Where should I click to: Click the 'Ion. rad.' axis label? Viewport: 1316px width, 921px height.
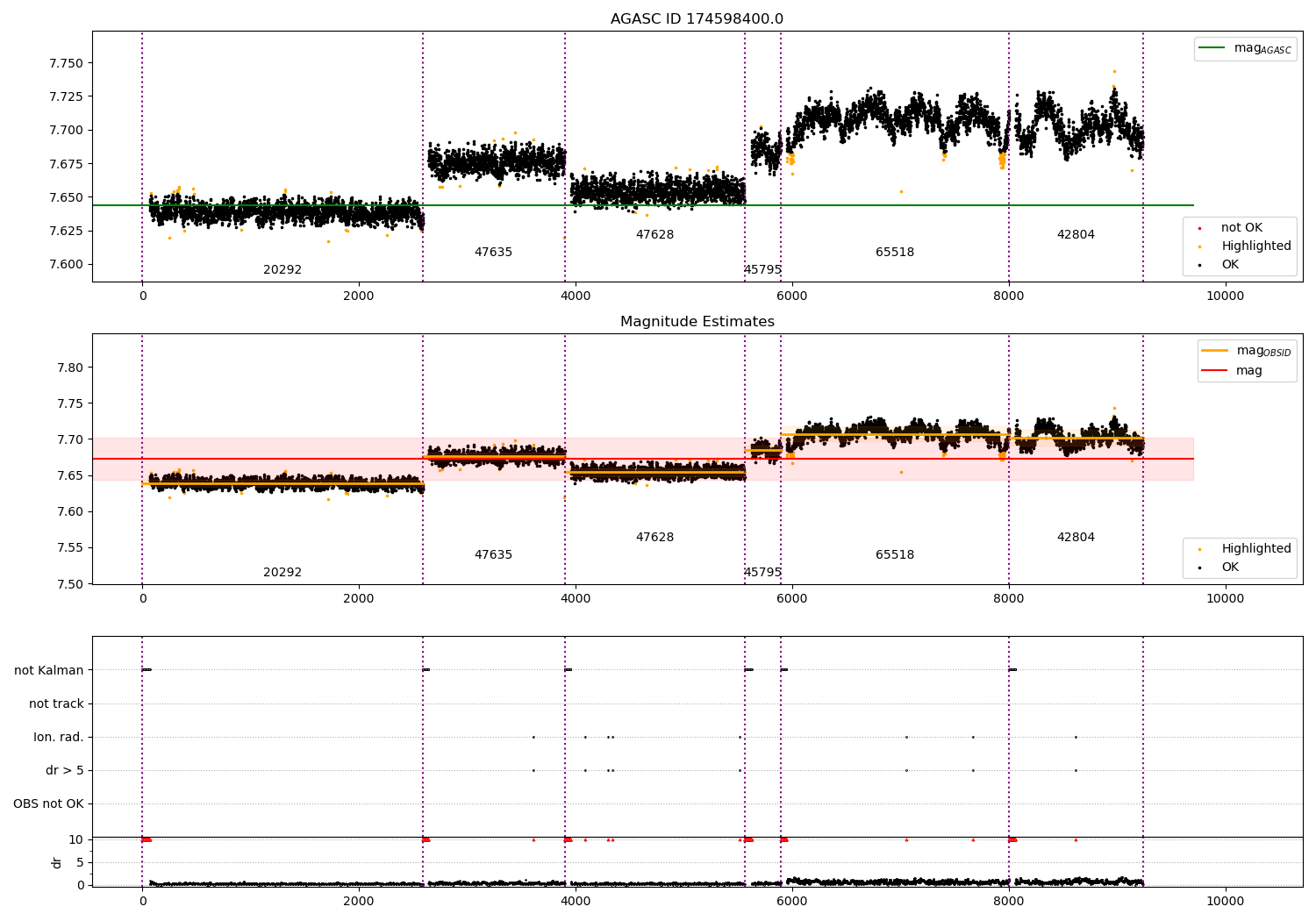point(59,738)
